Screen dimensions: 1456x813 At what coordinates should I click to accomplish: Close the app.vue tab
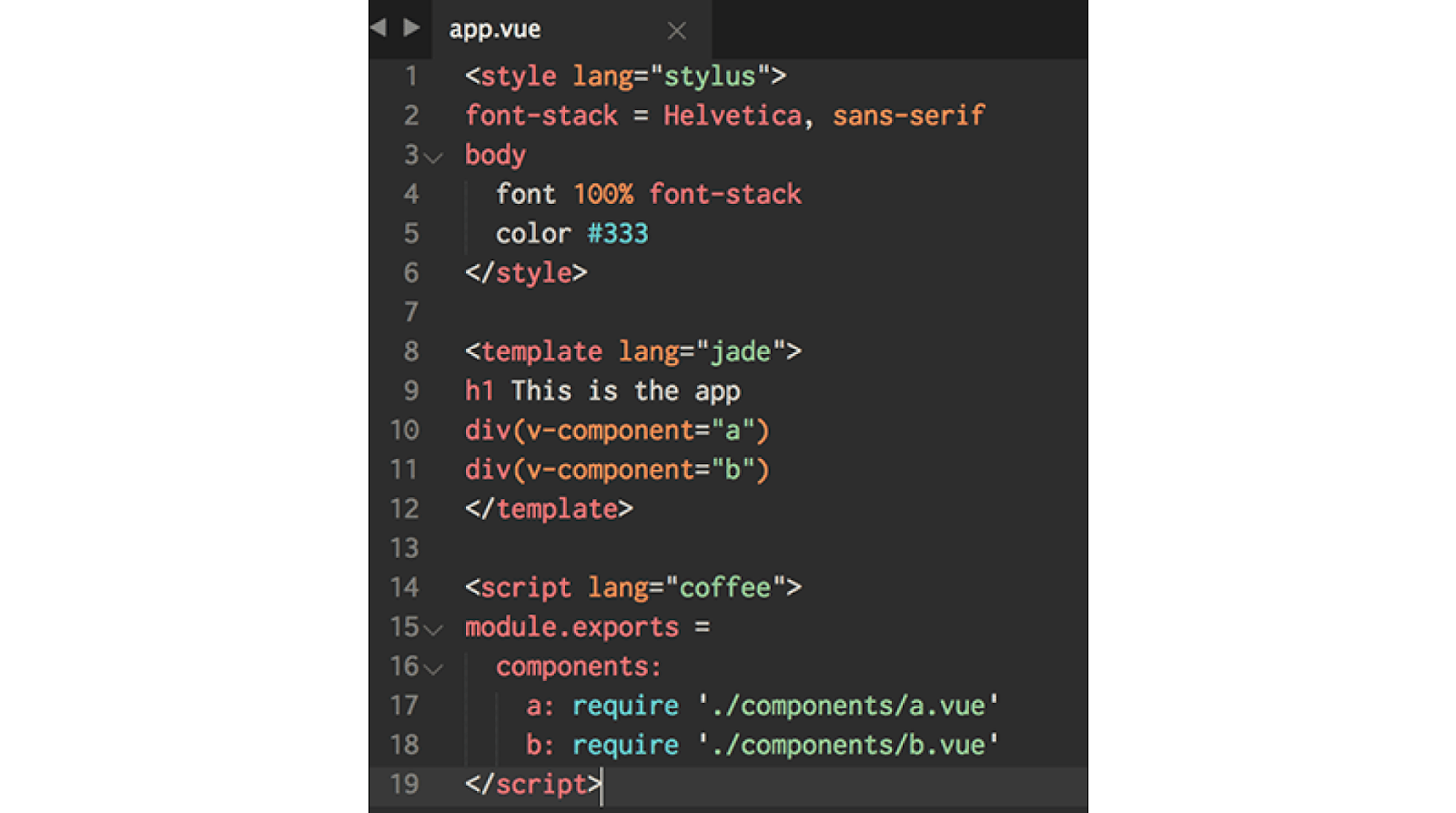point(676,31)
